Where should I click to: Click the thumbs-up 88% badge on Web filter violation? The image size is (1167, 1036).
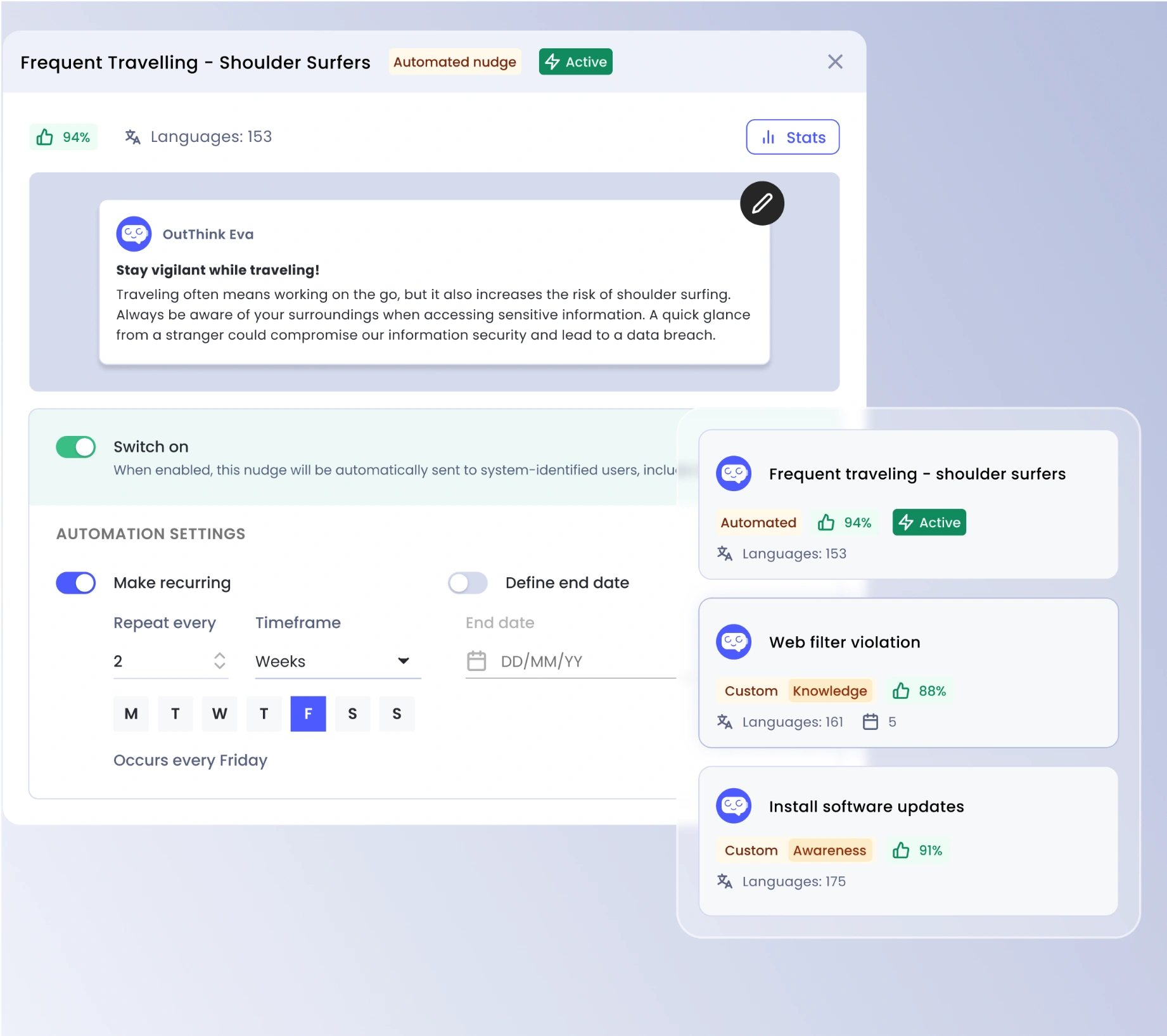(x=919, y=691)
